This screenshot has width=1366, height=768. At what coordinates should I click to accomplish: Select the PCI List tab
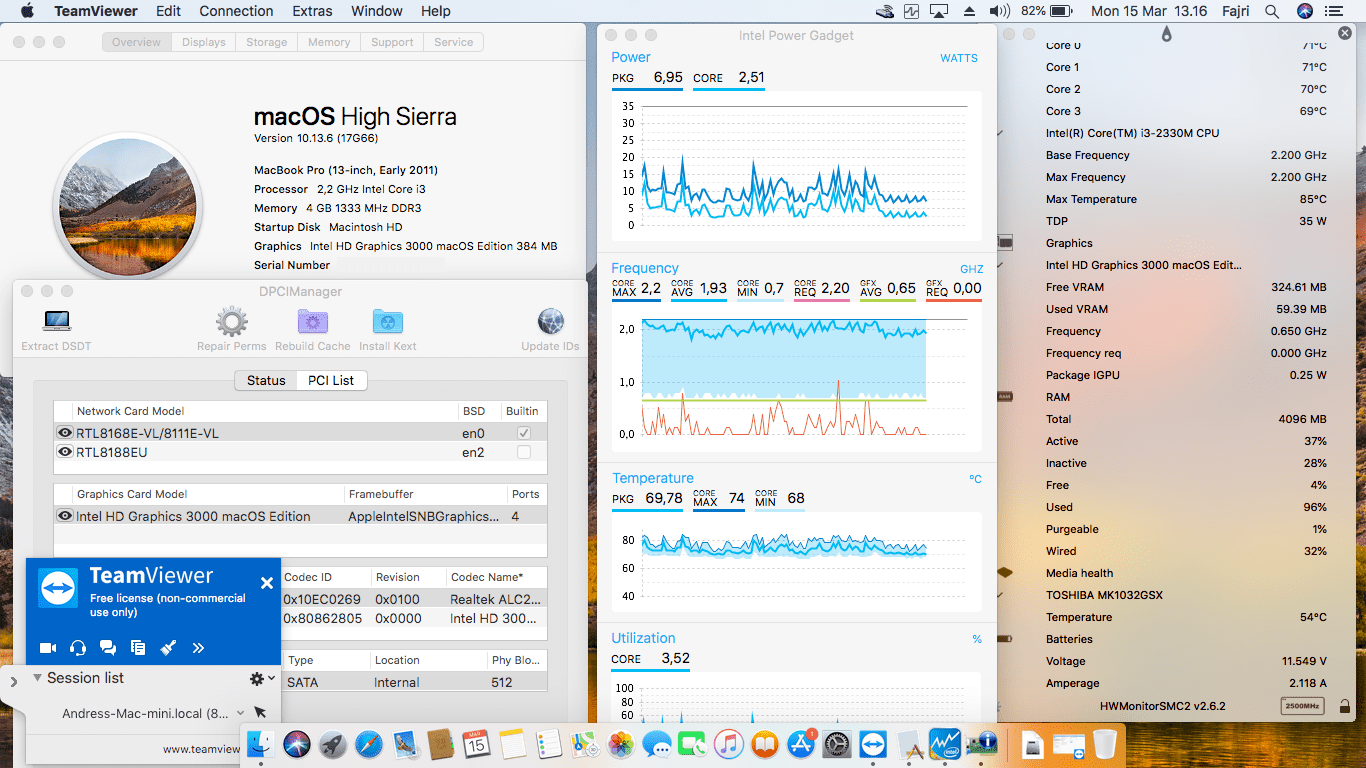click(x=331, y=380)
